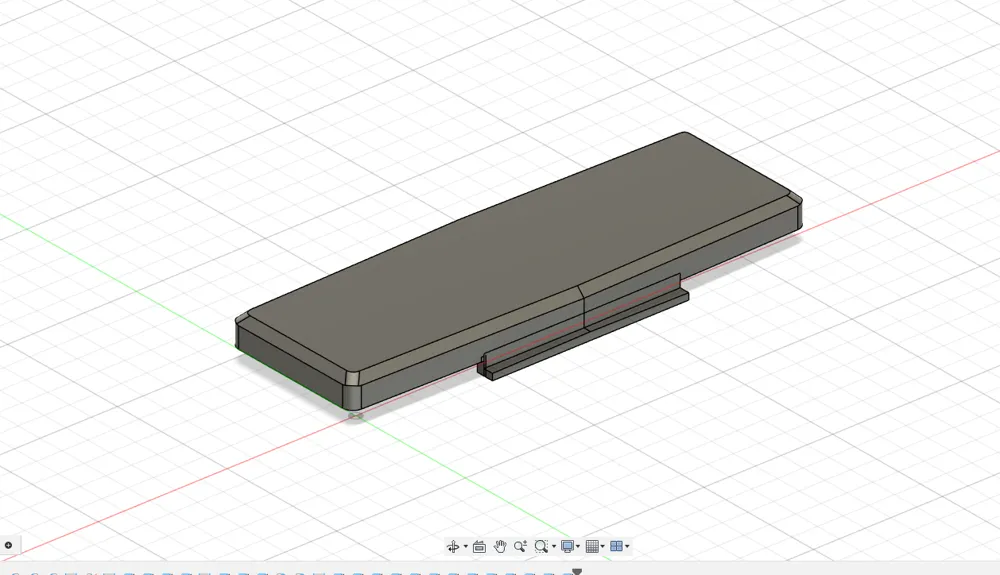
Task: Open the Viewports layout icon
Action: point(616,546)
